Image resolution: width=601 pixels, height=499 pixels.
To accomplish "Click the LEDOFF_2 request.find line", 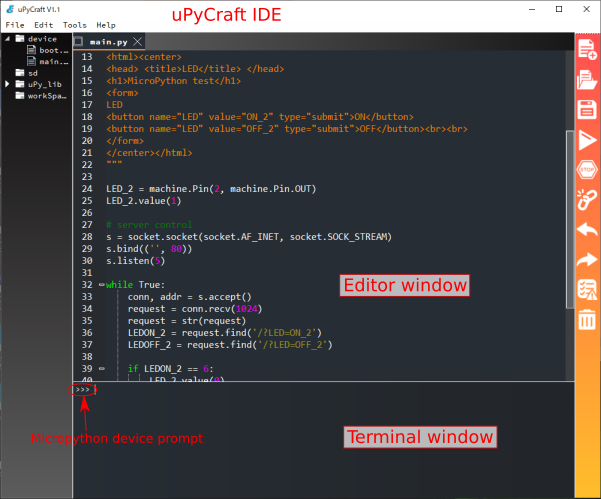I will pos(230,345).
